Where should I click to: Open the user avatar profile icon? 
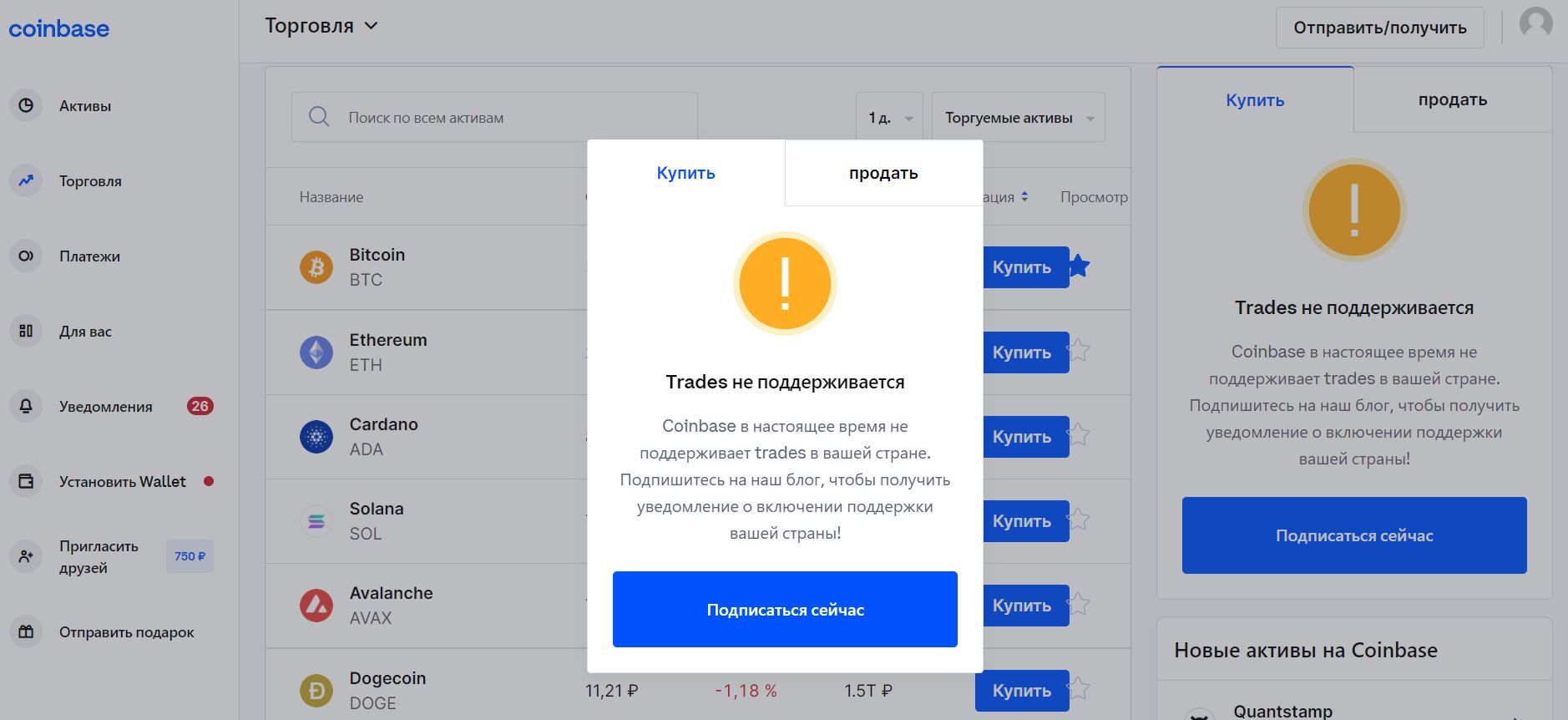tap(1535, 25)
